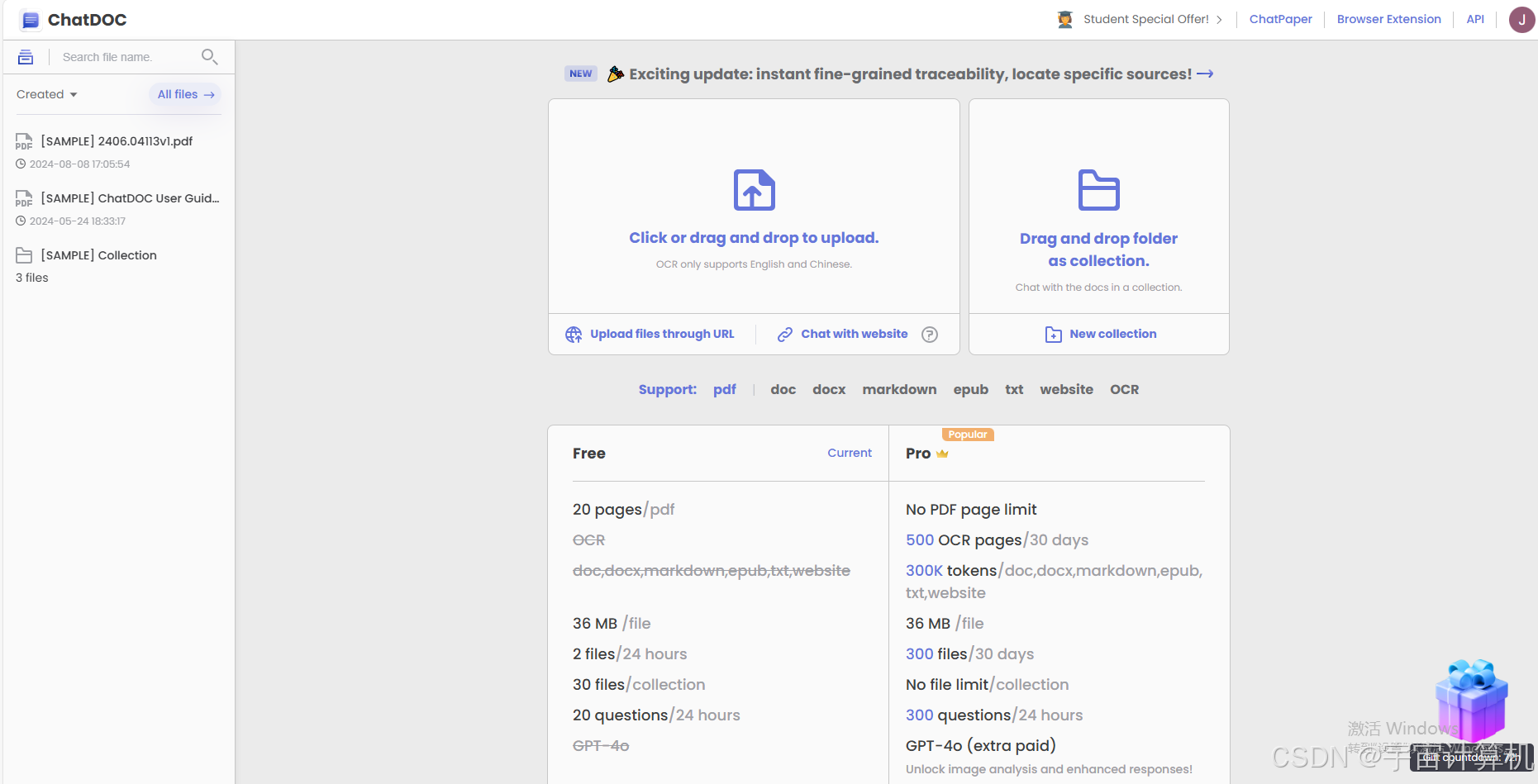Click the gift box countdown icon
The image size is (1538, 784).
coord(1472,701)
